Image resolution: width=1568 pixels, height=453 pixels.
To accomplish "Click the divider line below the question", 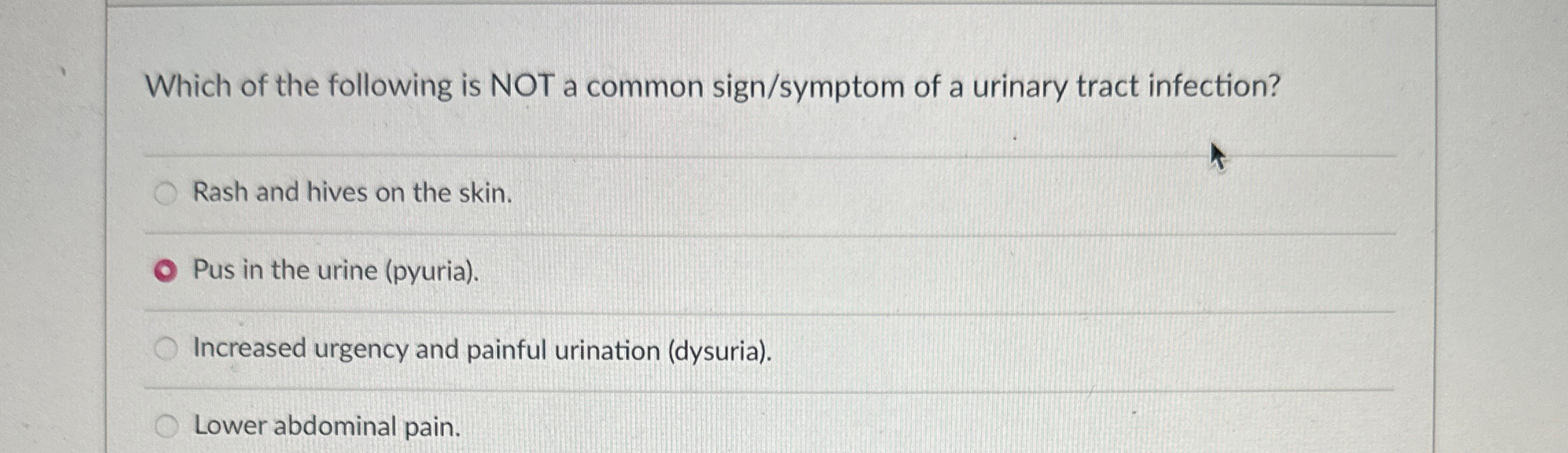I will [x=755, y=157].
